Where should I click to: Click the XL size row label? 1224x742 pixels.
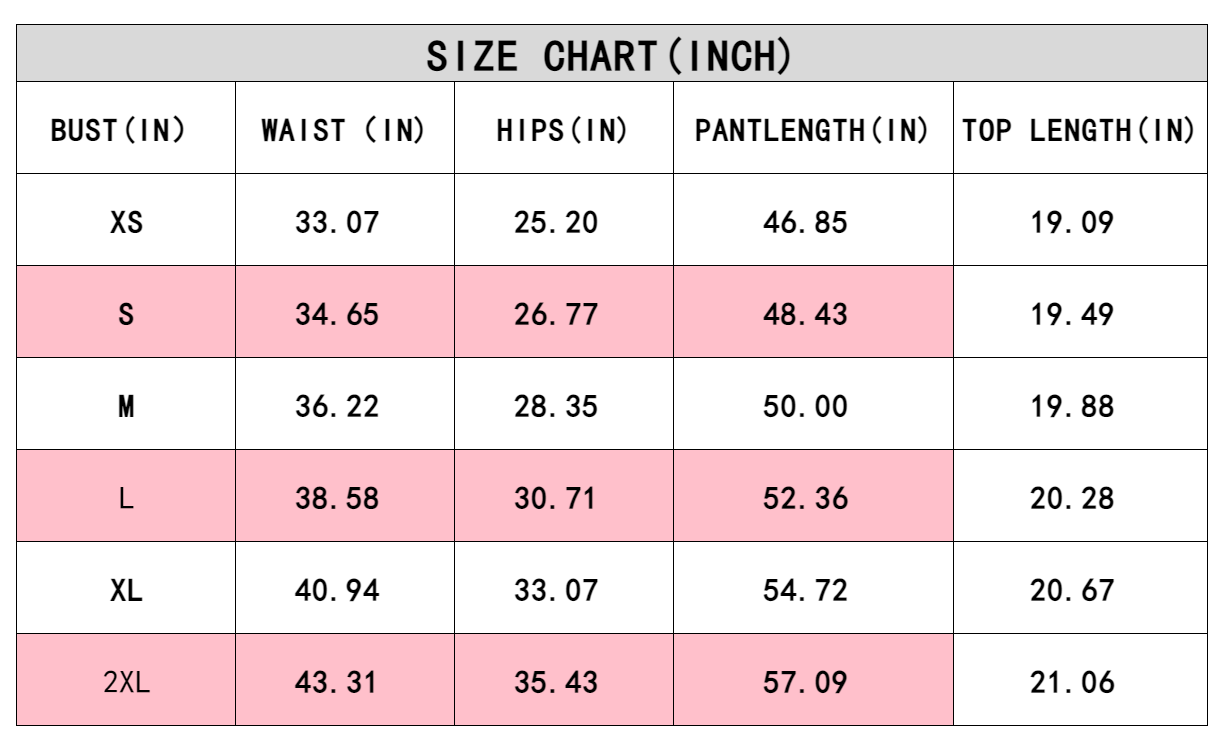click(x=126, y=590)
